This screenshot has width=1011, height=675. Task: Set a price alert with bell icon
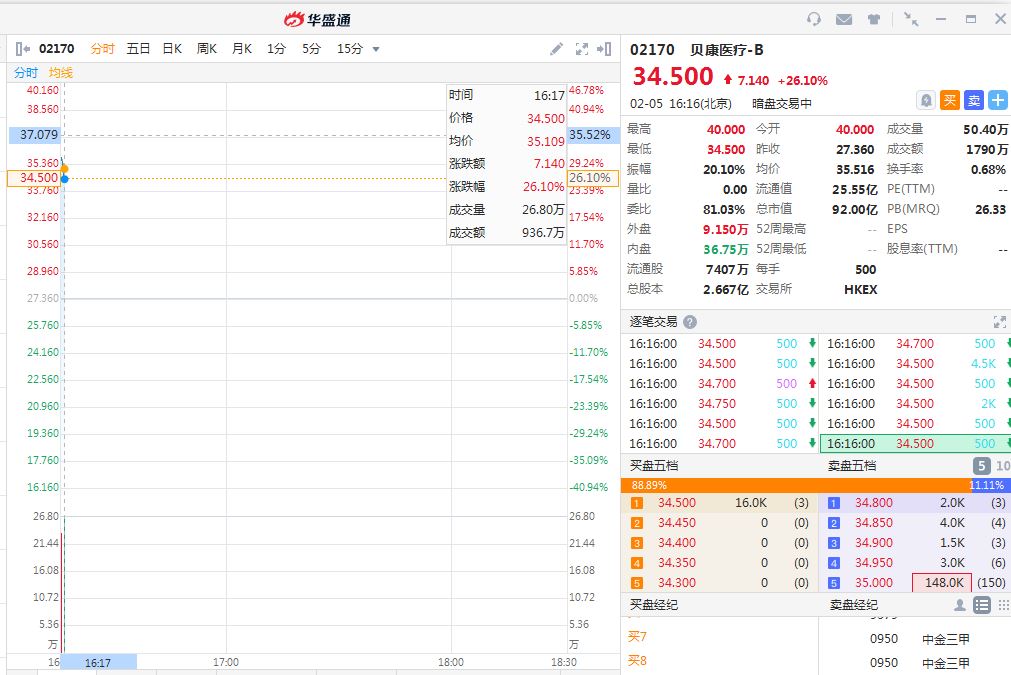tap(926, 100)
